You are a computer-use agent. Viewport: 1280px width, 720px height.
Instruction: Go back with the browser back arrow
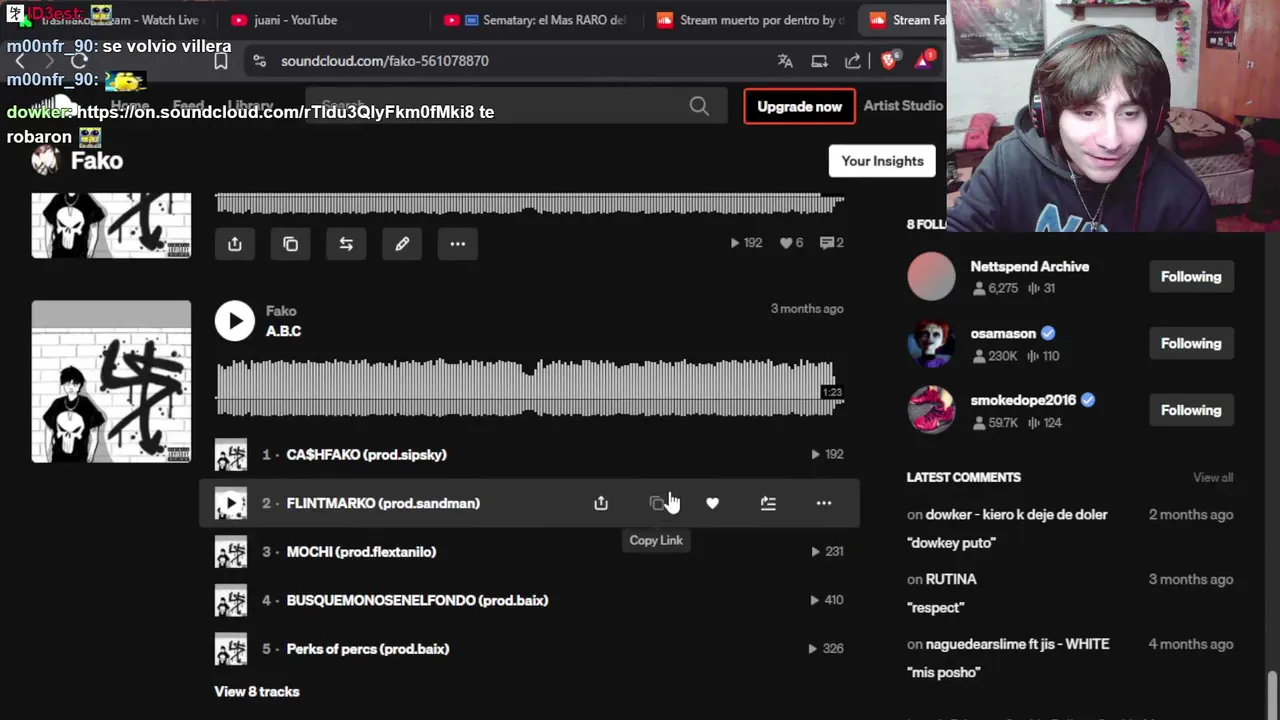pos(19,61)
